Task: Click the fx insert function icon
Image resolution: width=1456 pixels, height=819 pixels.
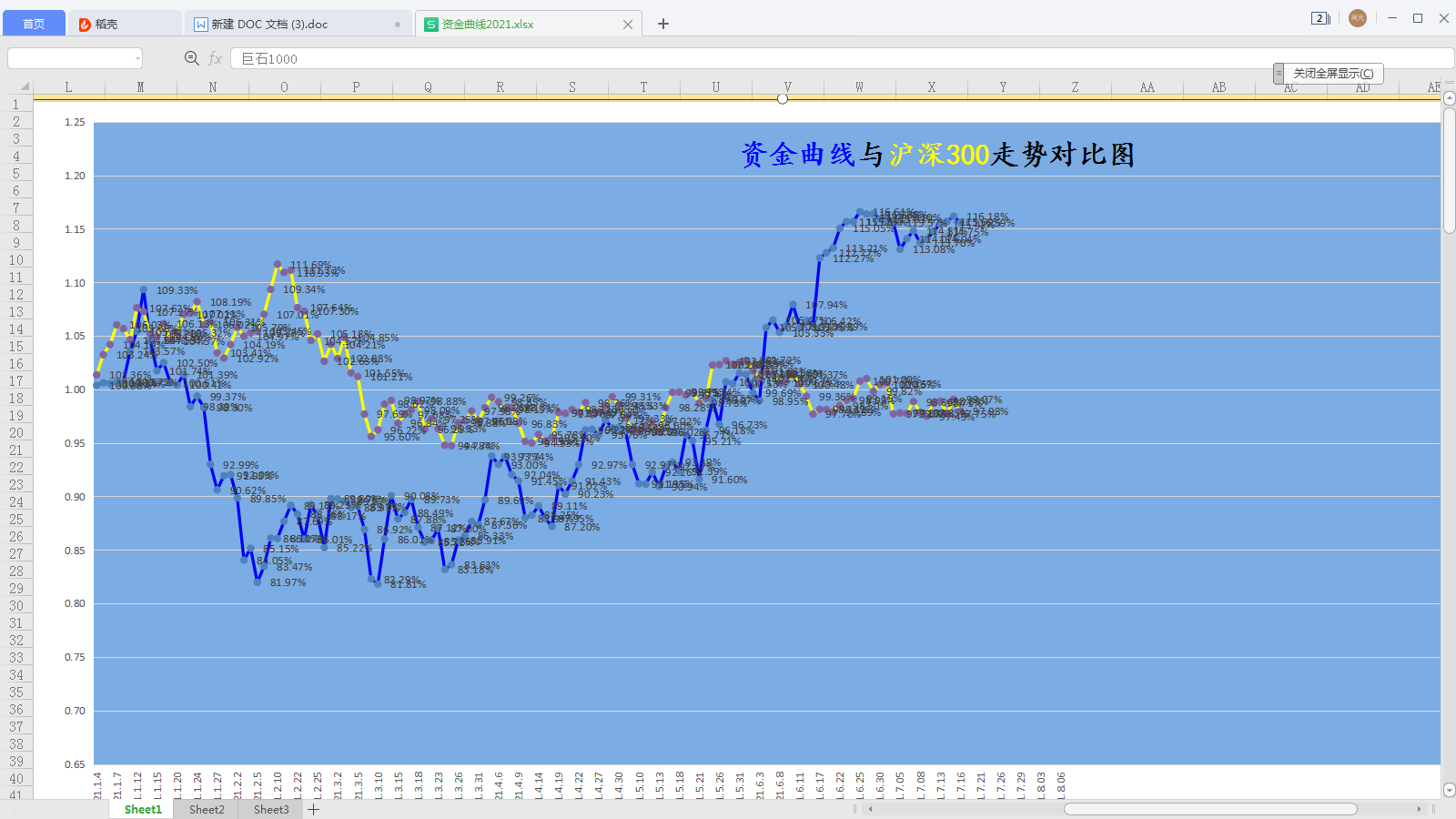Action: [x=216, y=58]
